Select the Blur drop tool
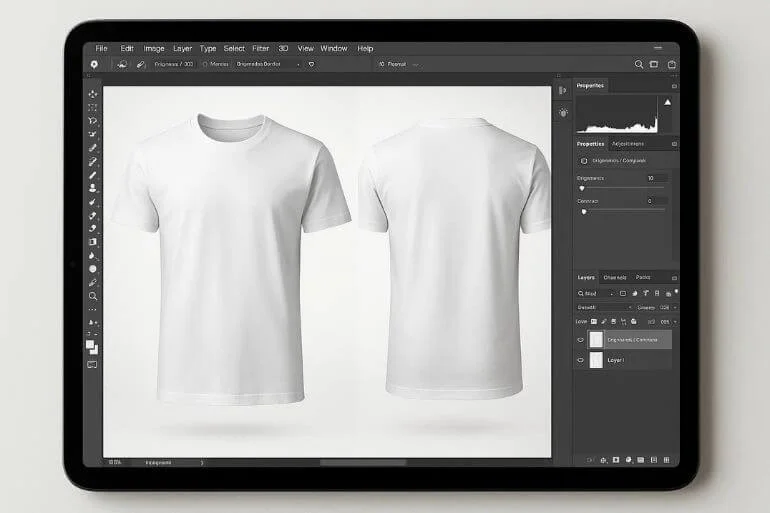This screenshot has width=770, height=513. point(92,256)
